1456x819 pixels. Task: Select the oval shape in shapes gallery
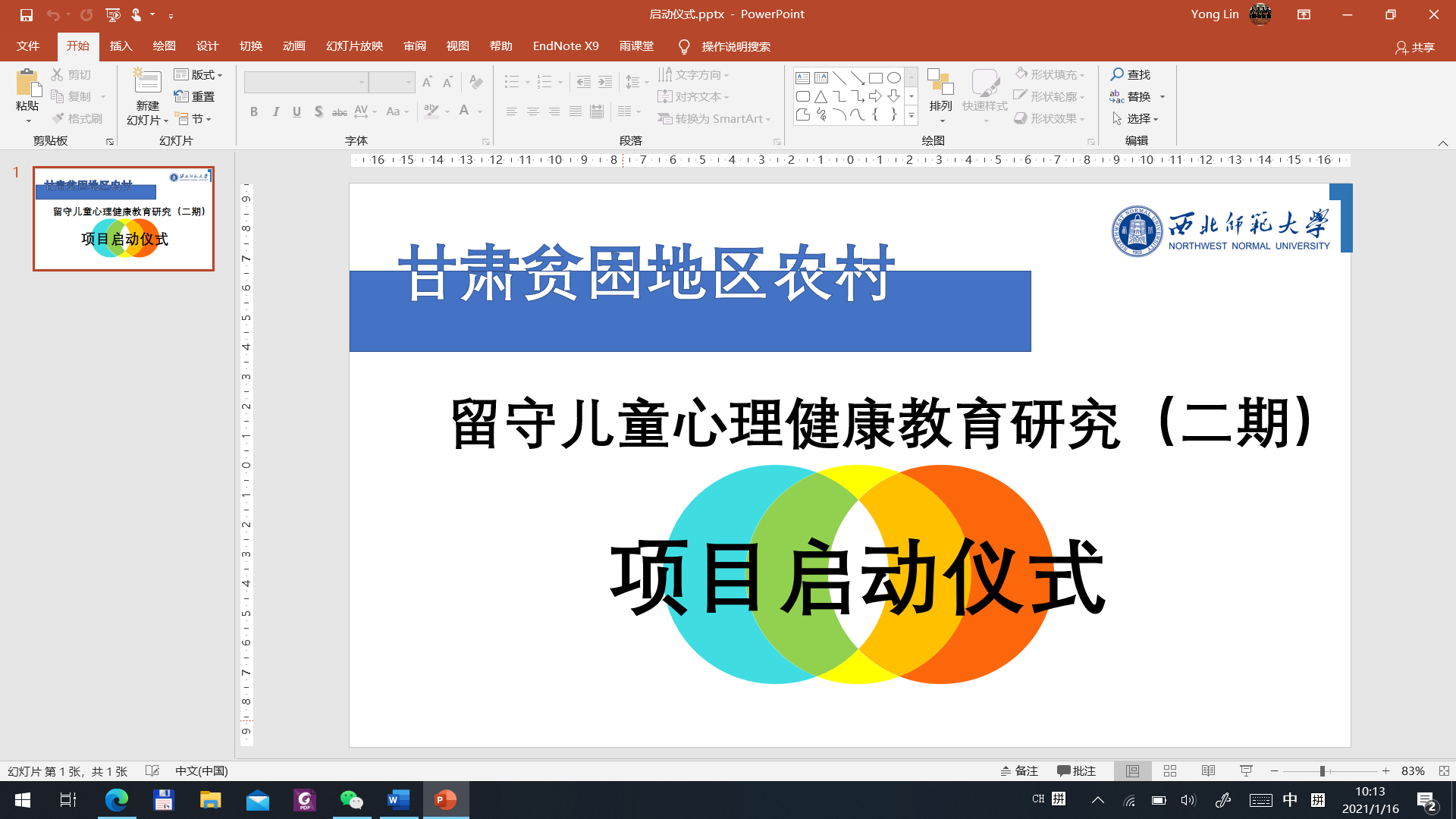pos(894,77)
